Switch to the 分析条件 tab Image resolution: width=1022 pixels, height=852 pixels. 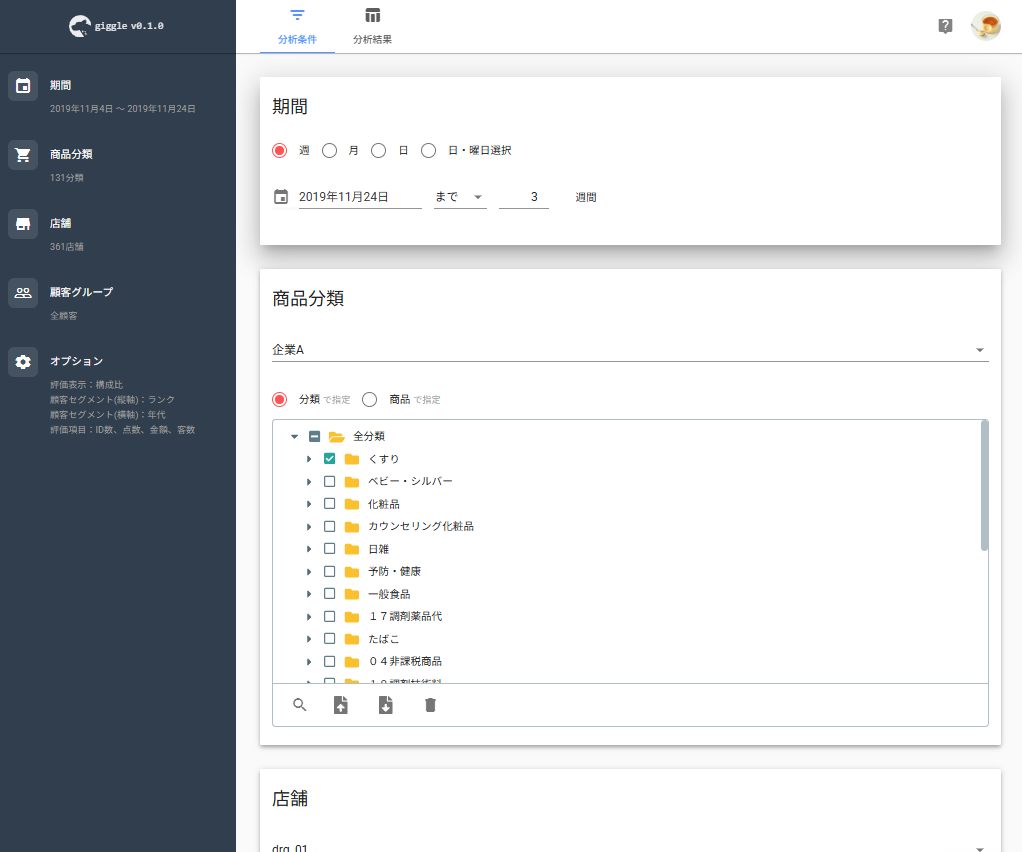click(x=297, y=27)
